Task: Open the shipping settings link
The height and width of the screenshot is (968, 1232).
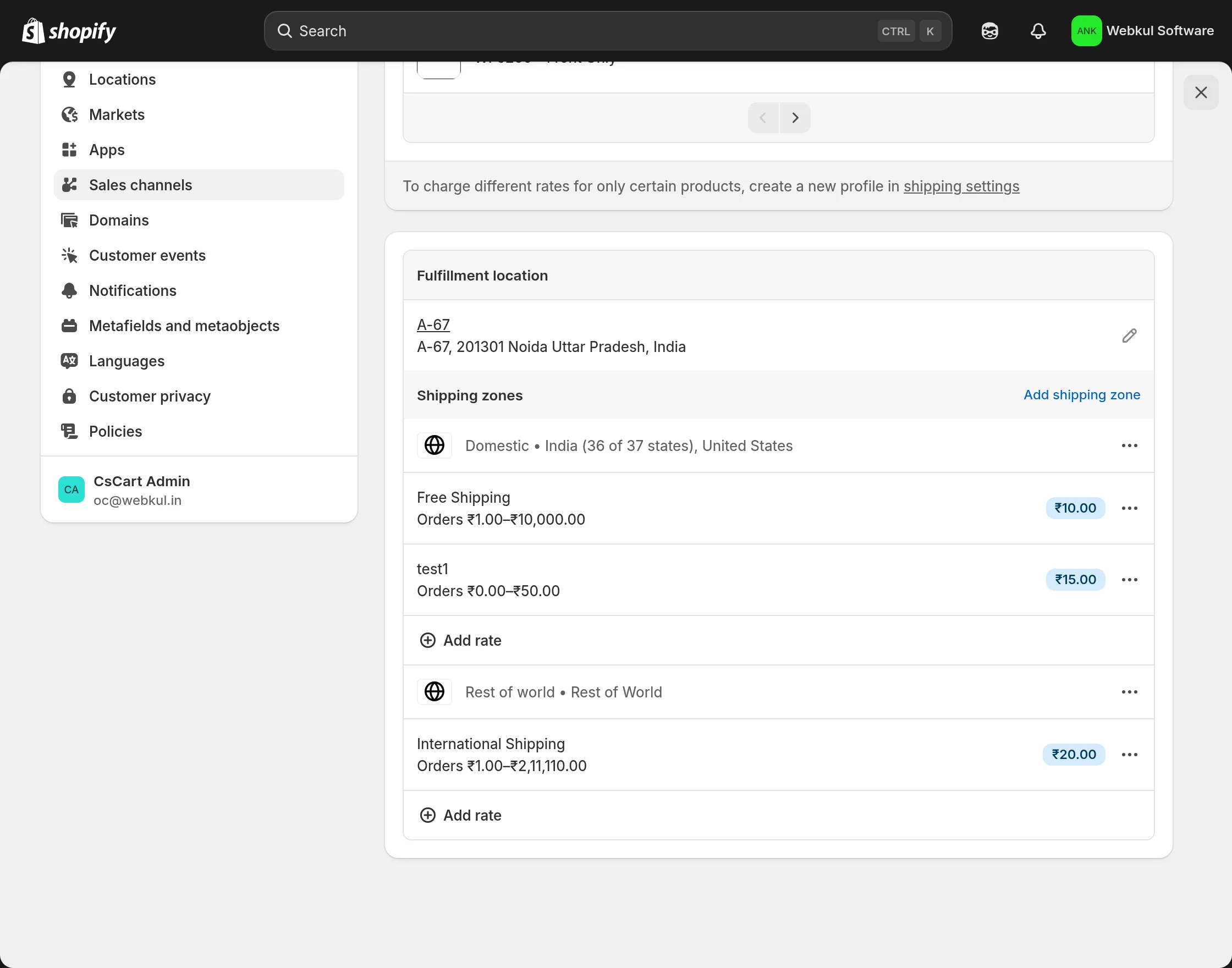Action: (x=961, y=186)
